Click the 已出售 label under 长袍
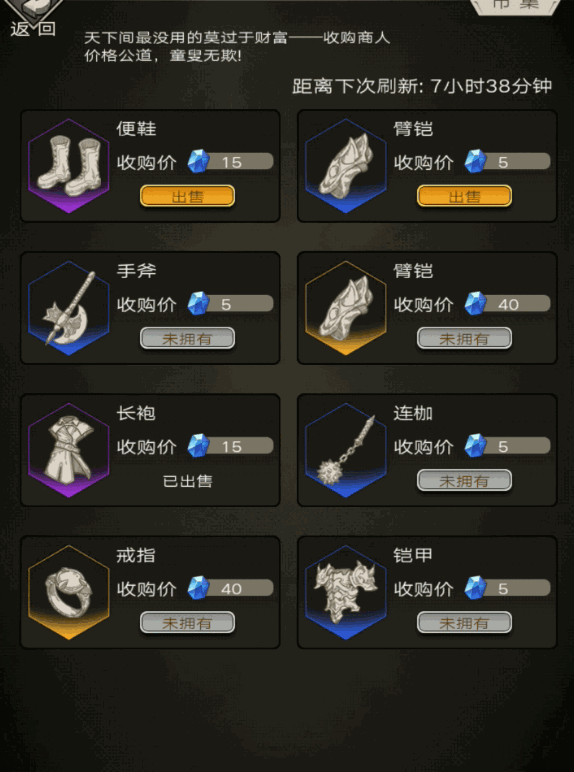Screen dimensions: 574x772 pyautogui.click(x=188, y=481)
